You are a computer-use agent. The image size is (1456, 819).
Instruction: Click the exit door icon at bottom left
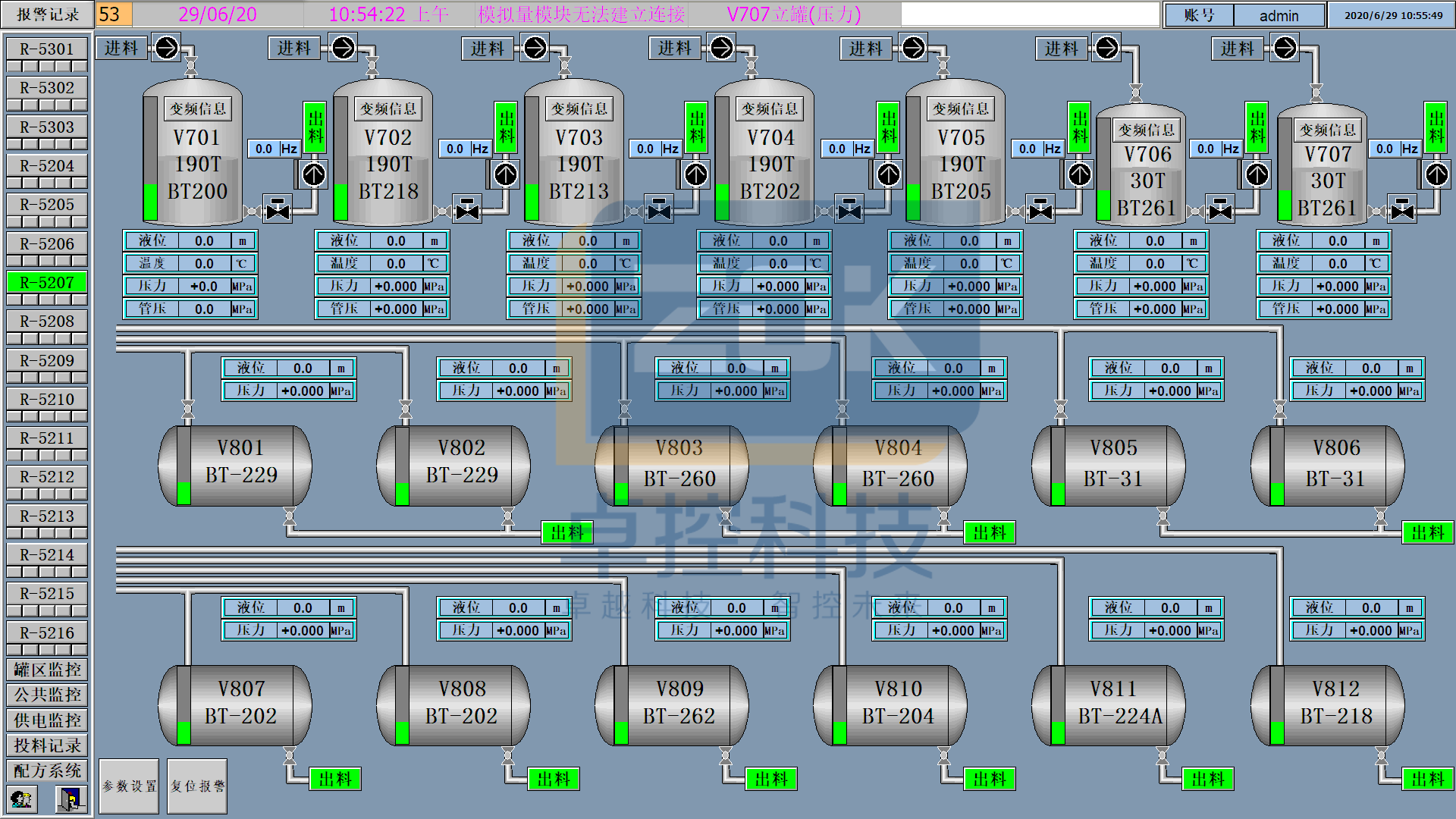pyautogui.click(x=70, y=799)
